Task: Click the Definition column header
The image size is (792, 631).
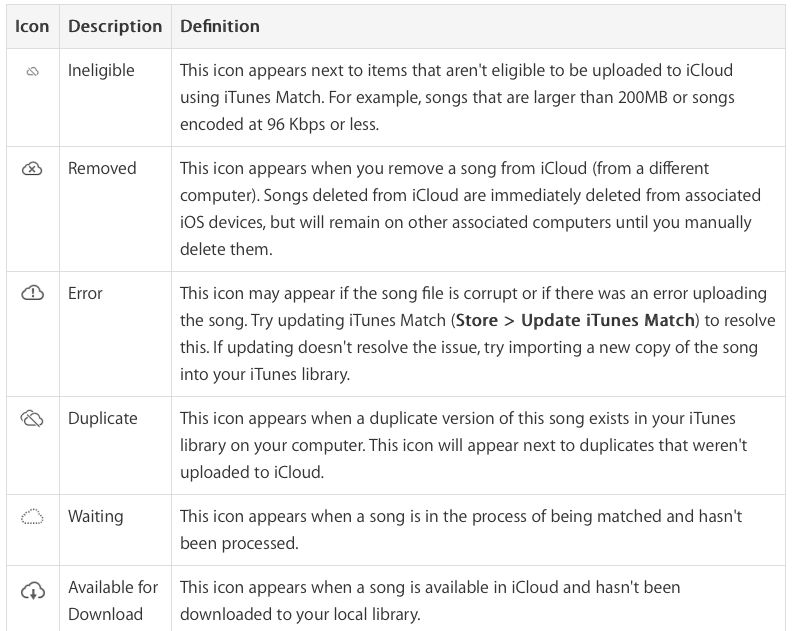Action: [220, 26]
